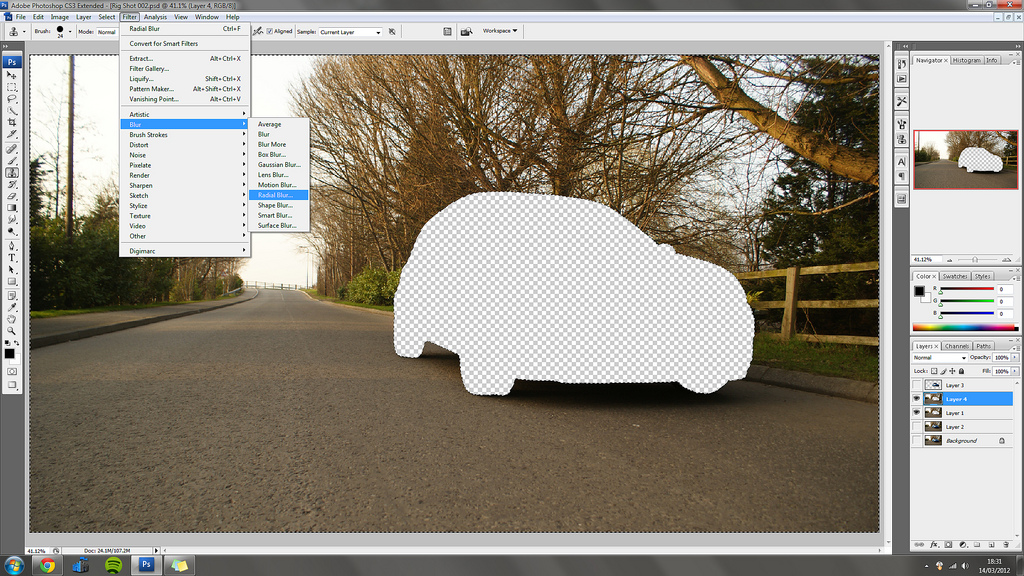Image resolution: width=1024 pixels, height=576 pixels.
Task: Select the Move tool
Action: (x=12, y=76)
